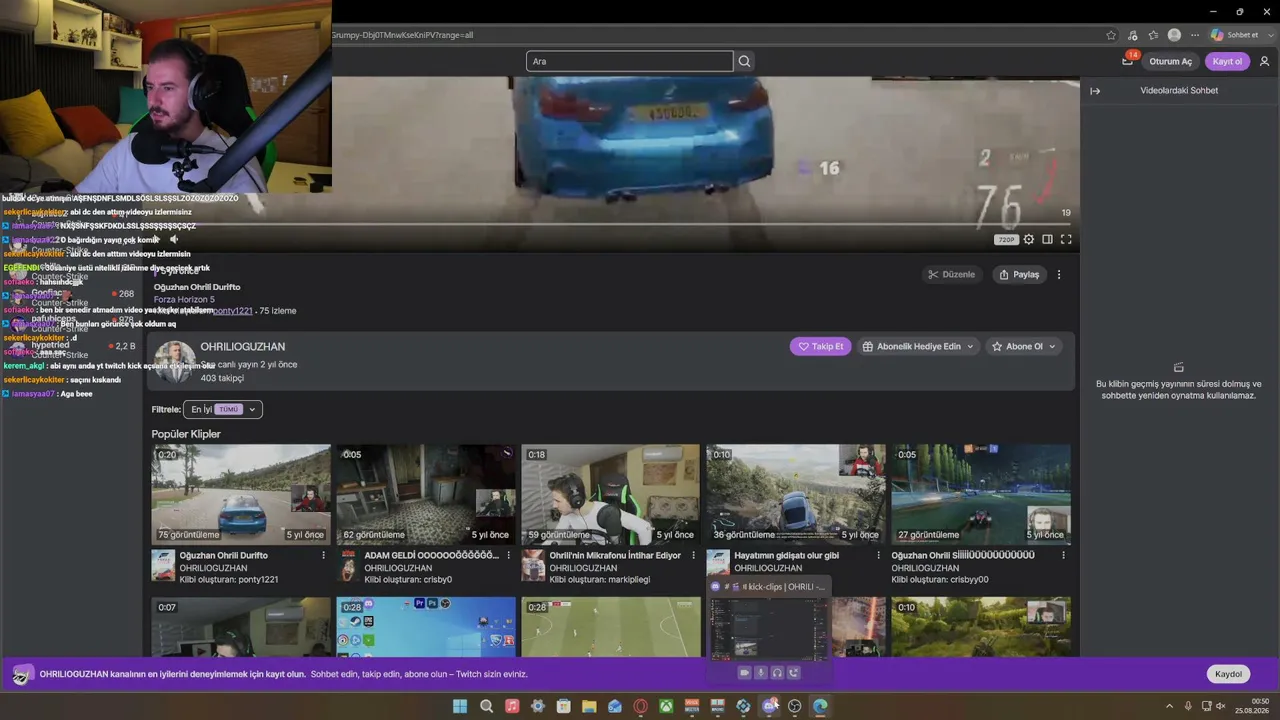Open options for ADAM GELDİ clip
Image resolution: width=1280 pixels, height=720 pixels.
coord(508,555)
